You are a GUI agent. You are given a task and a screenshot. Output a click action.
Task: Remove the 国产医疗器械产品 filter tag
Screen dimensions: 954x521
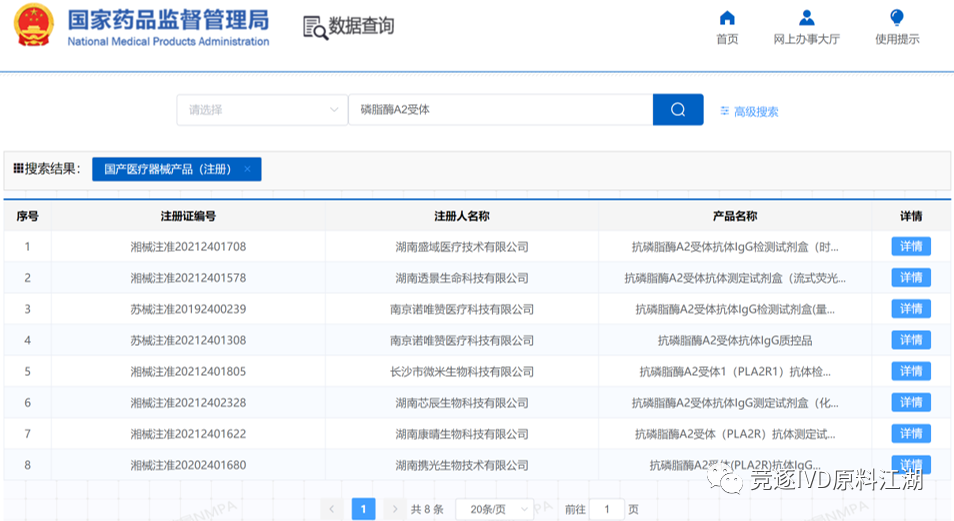coord(247,169)
